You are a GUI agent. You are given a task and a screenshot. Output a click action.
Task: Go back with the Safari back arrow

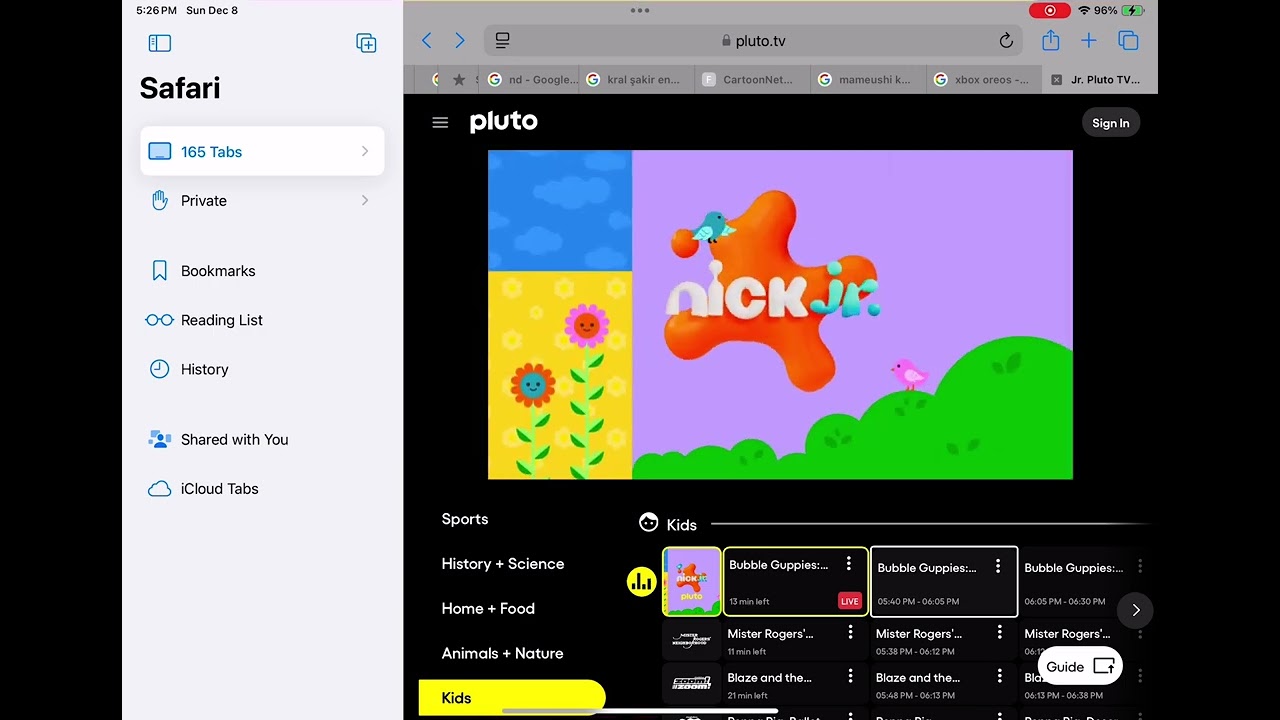pos(427,41)
